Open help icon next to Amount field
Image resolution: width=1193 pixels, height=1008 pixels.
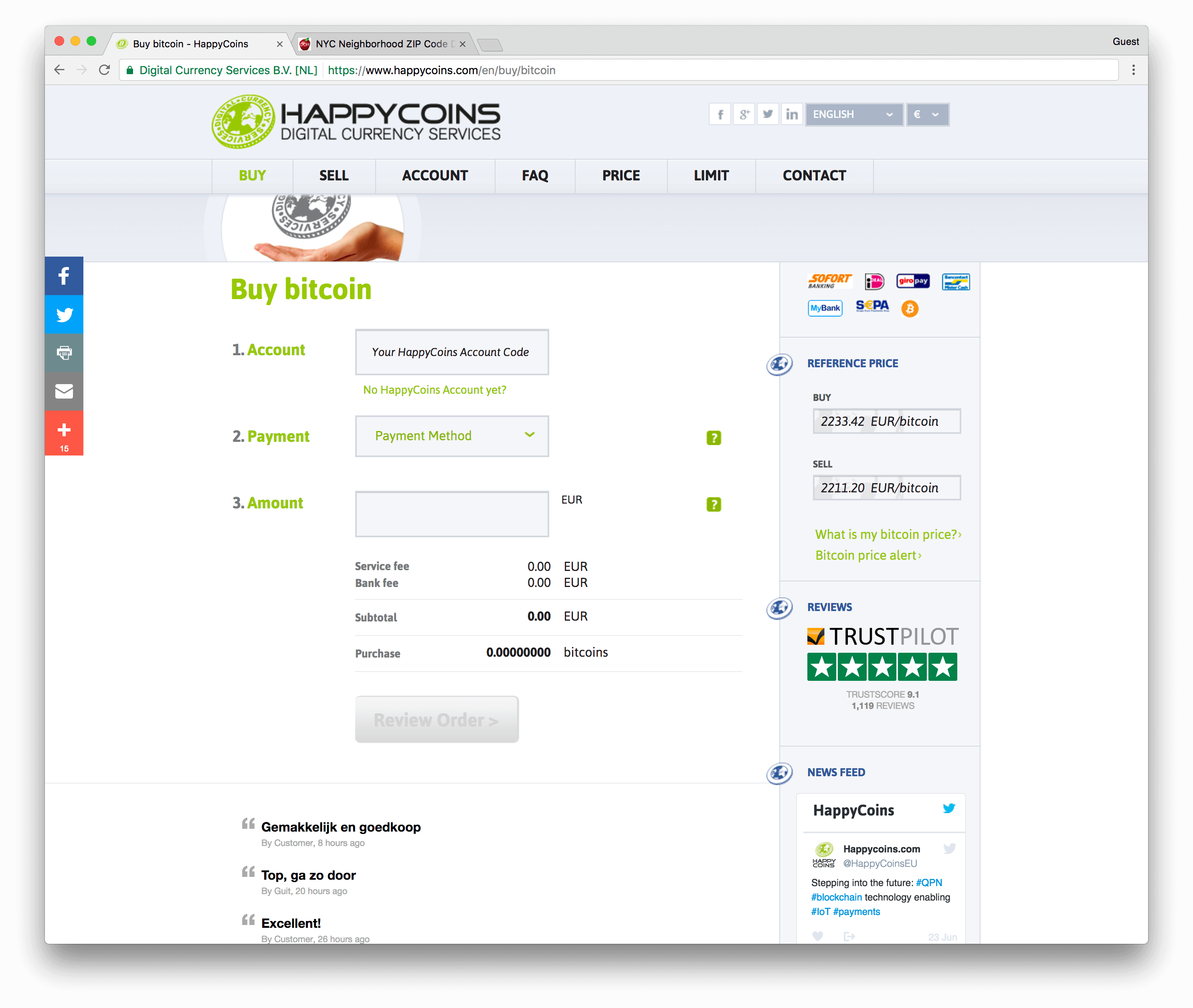714,504
